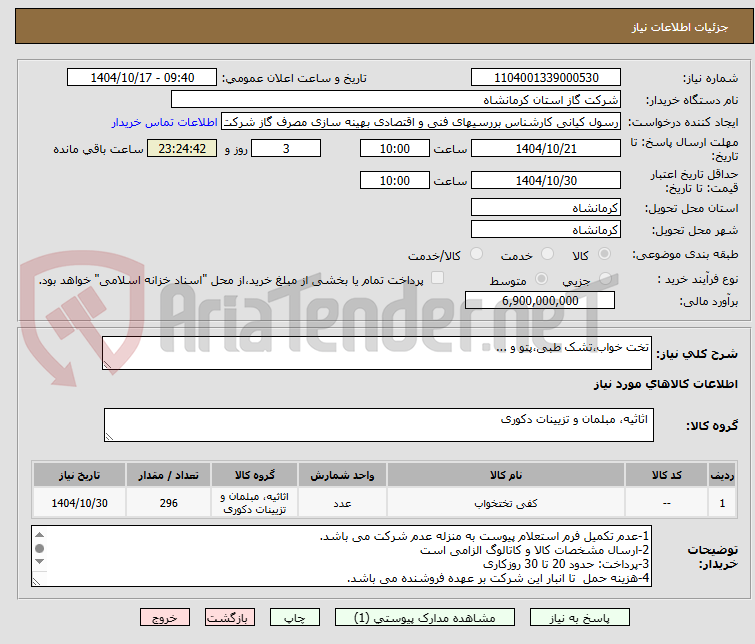Choose the جزیی purchase type radio

tap(605, 279)
